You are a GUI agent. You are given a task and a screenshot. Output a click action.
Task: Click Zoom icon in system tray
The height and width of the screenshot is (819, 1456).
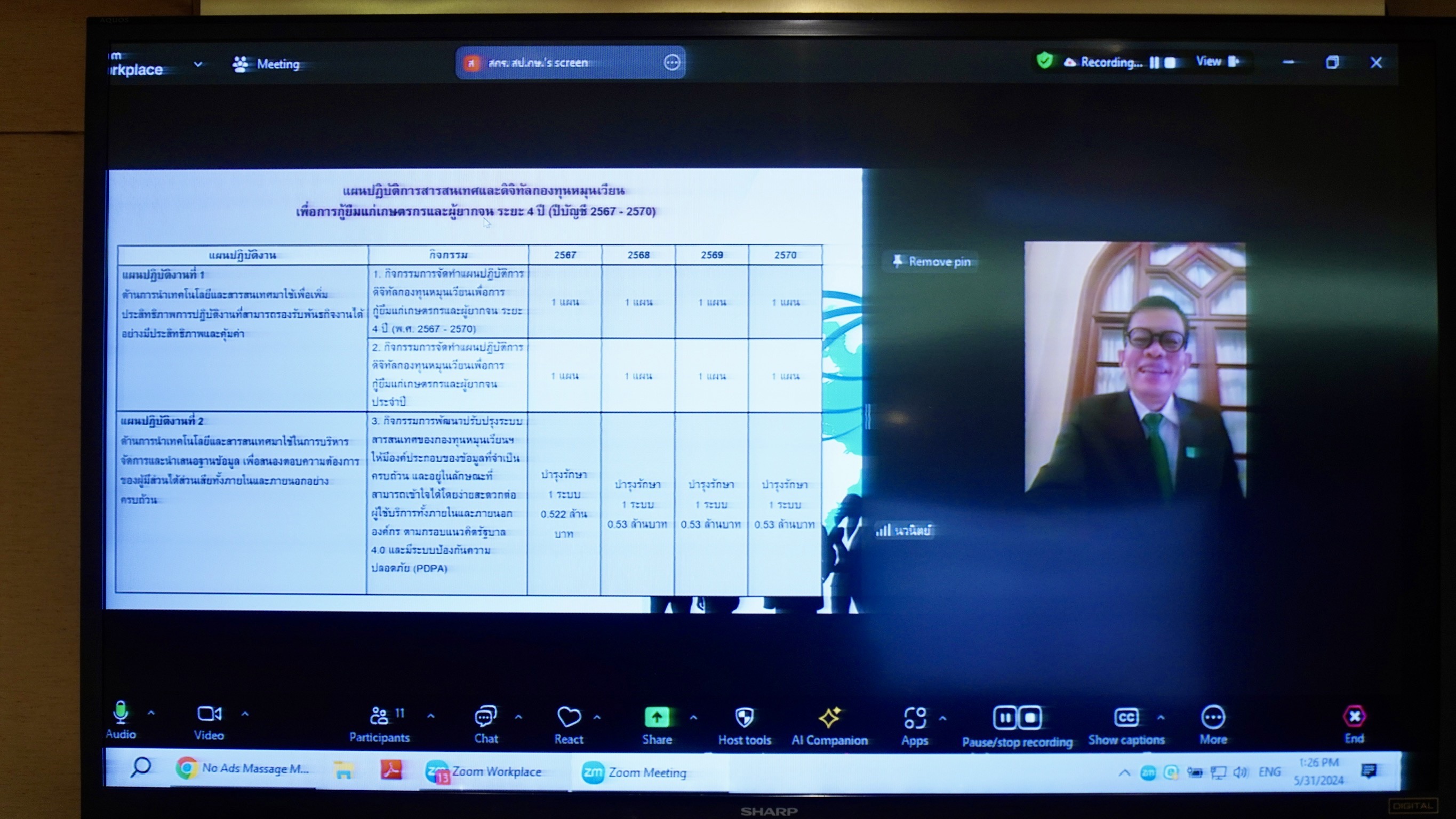point(1148,772)
